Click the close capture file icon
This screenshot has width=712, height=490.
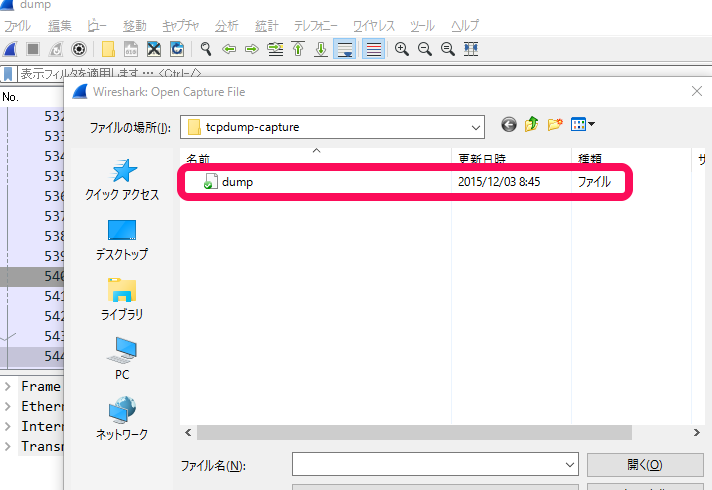[x=154, y=49]
